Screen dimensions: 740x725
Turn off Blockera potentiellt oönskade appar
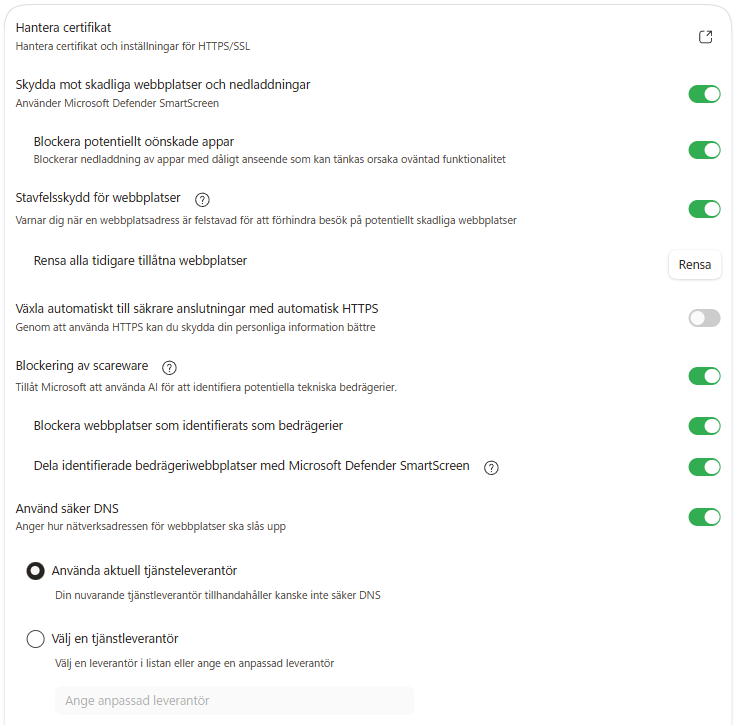[704, 150]
